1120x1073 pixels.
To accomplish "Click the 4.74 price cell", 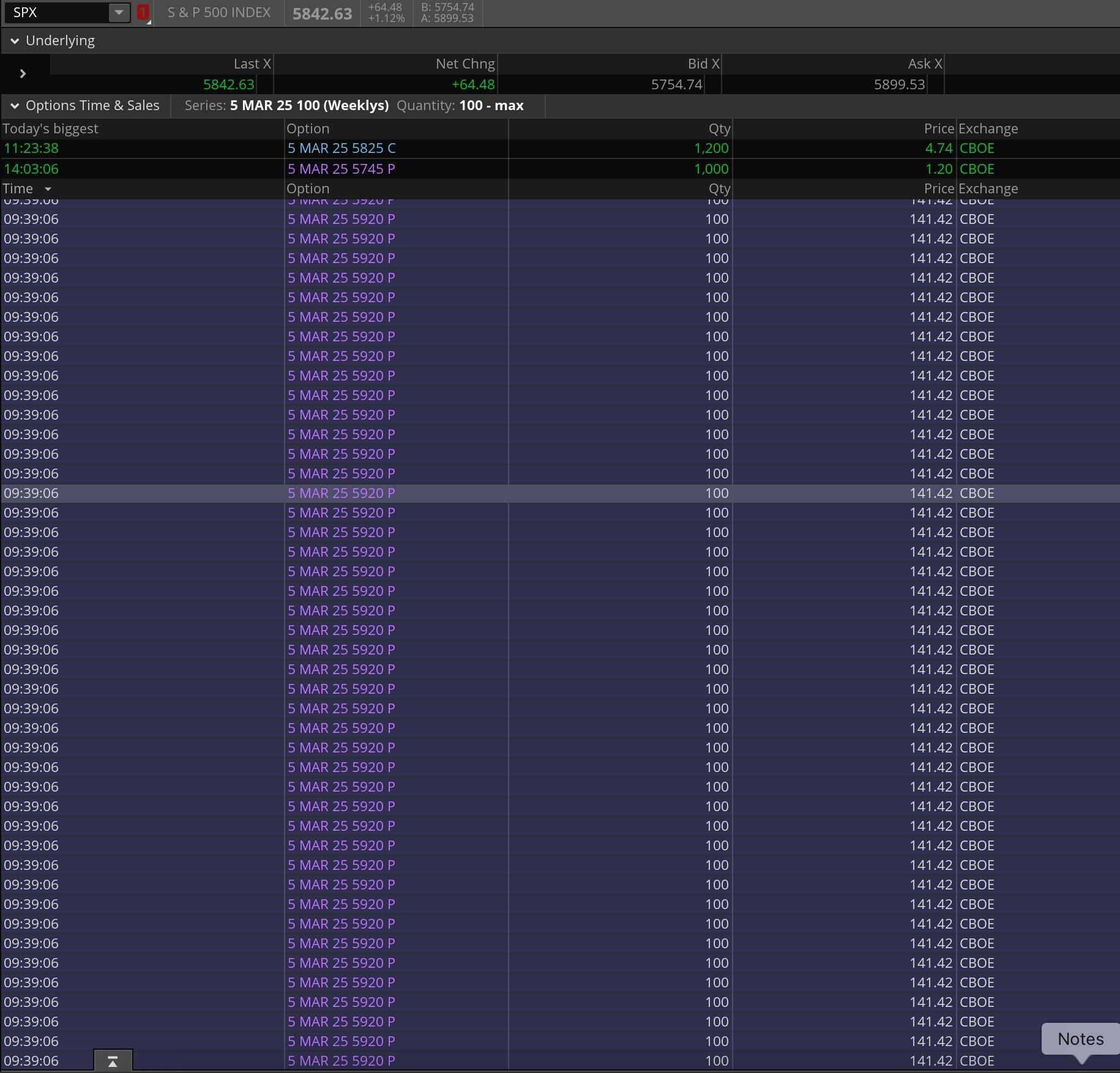I will pyautogui.click(x=939, y=148).
